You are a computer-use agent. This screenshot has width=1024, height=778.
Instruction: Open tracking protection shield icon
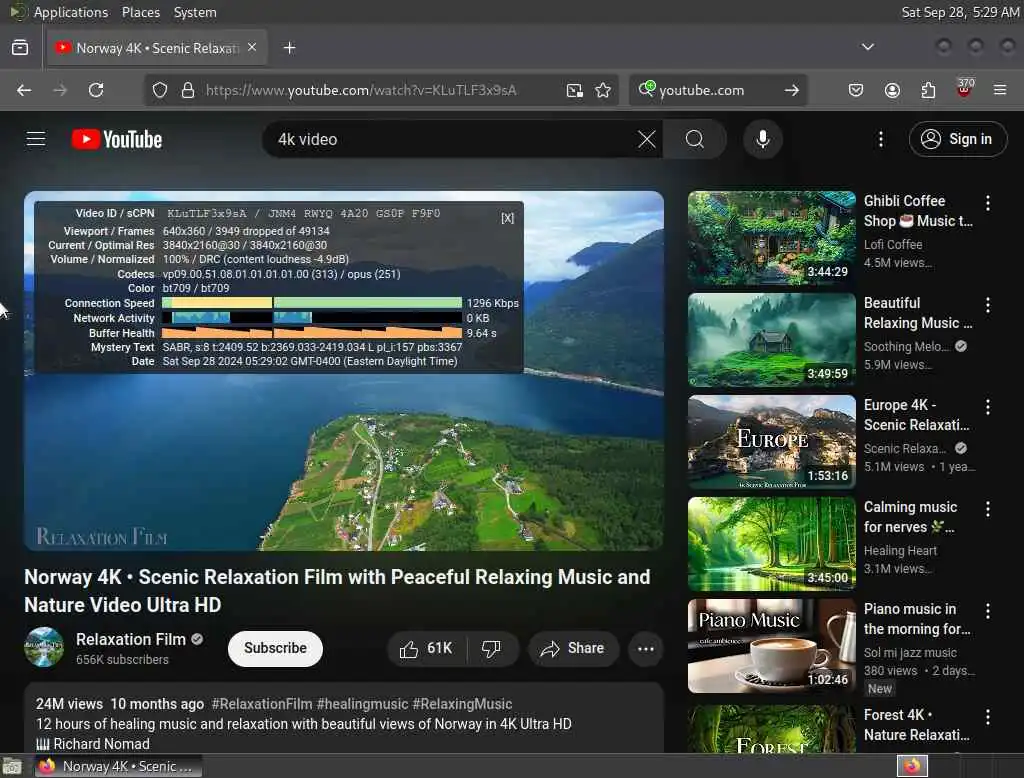(160, 90)
